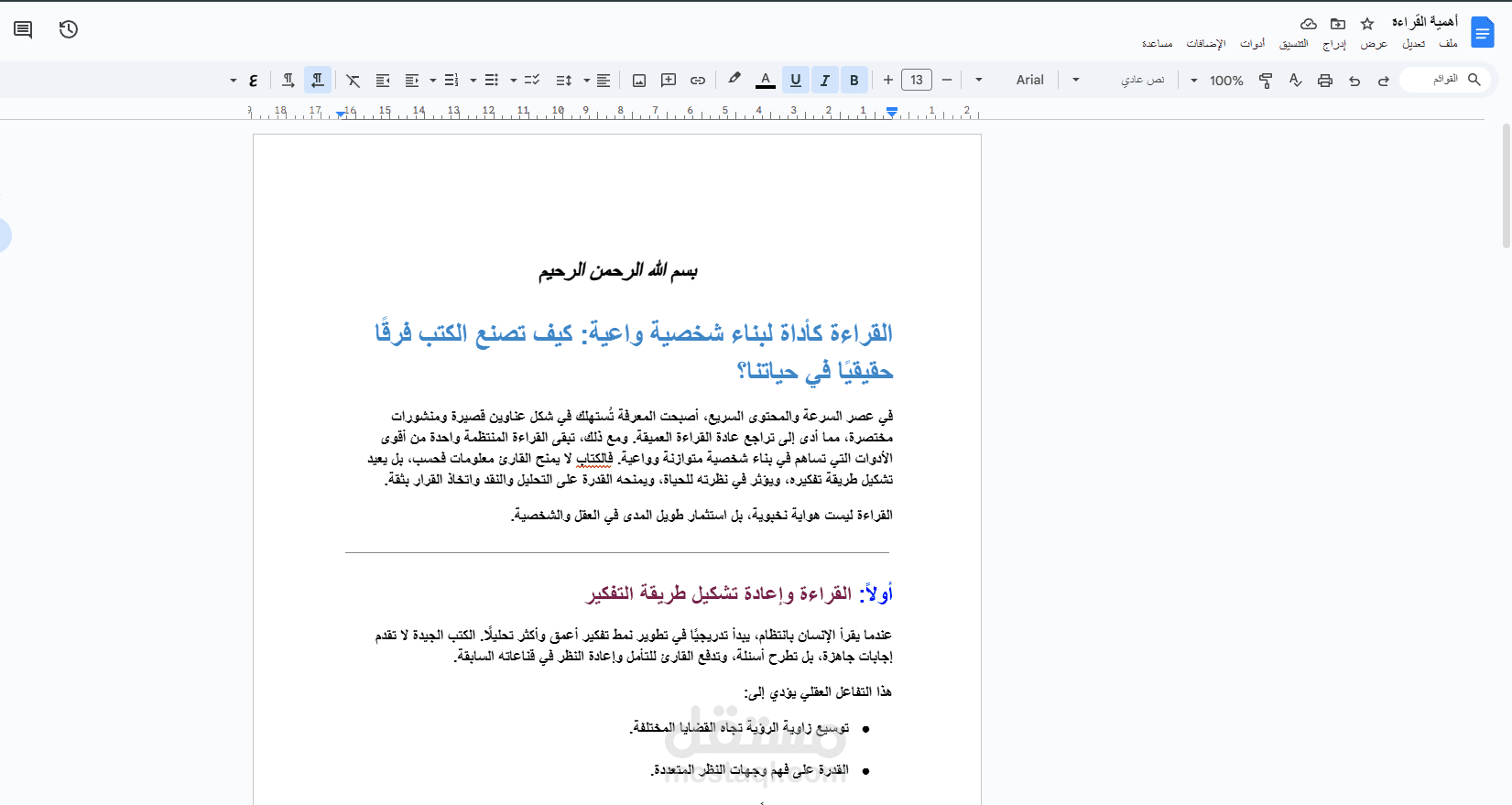The image size is (1512, 805).
Task: Click the move-to-folder icon
Action: [1338, 24]
